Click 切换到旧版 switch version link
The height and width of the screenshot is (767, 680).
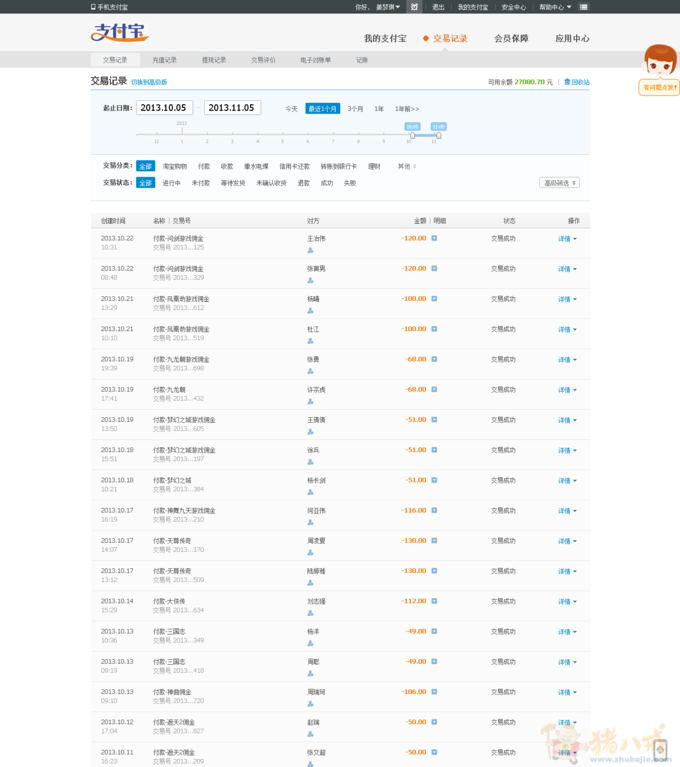[x=149, y=82]
